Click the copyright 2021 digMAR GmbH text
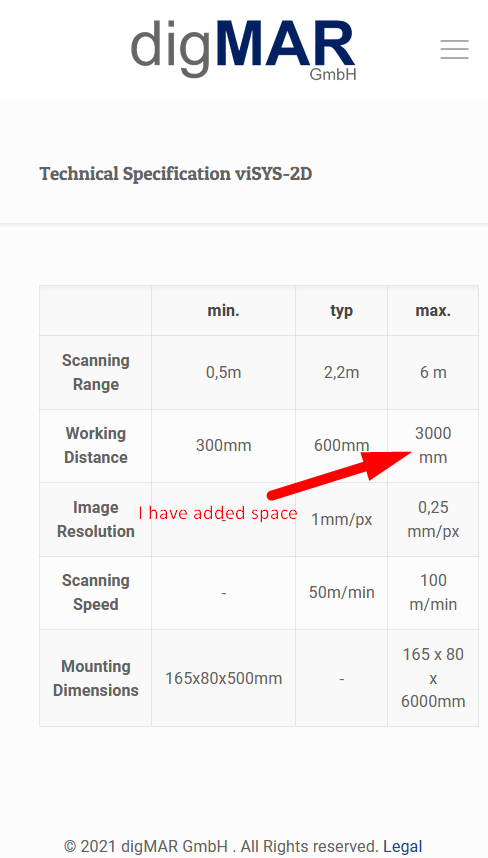This screenshot has height=858, width=488. coord(221,847)
